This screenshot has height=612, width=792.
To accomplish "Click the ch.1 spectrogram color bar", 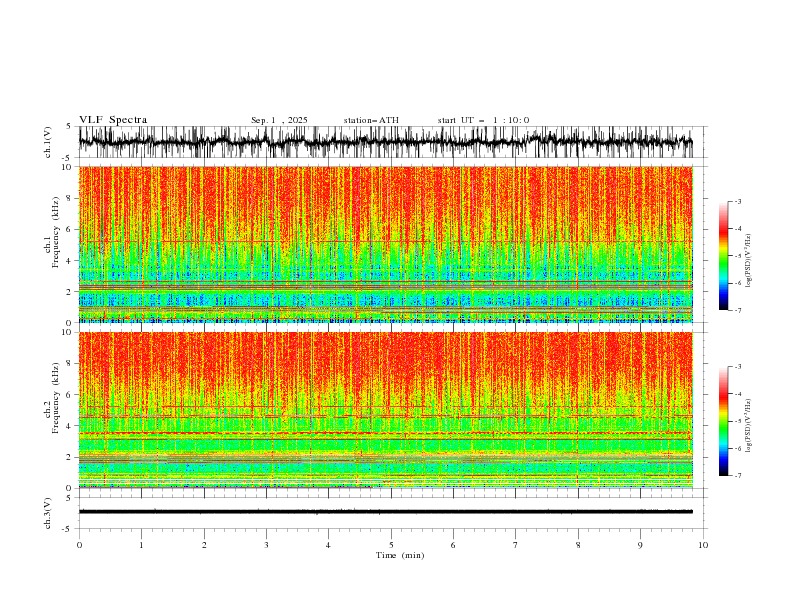I will 724,256.
